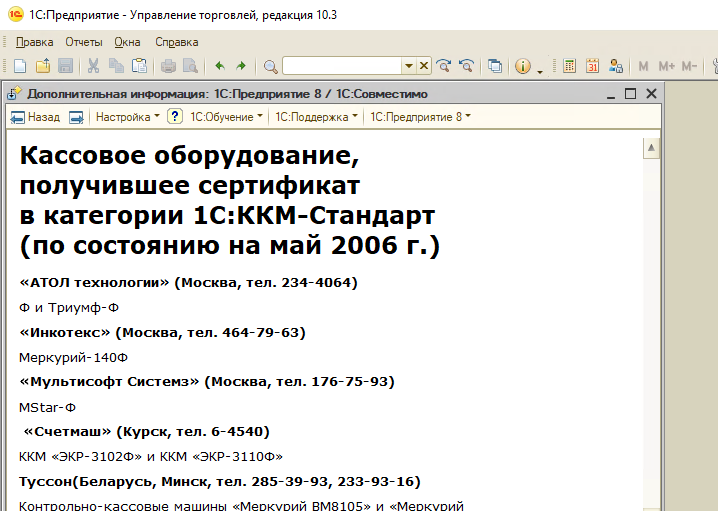718x511 pixels.
Task: Click the Undo green arrow
Action: click(x=220, y=66)
